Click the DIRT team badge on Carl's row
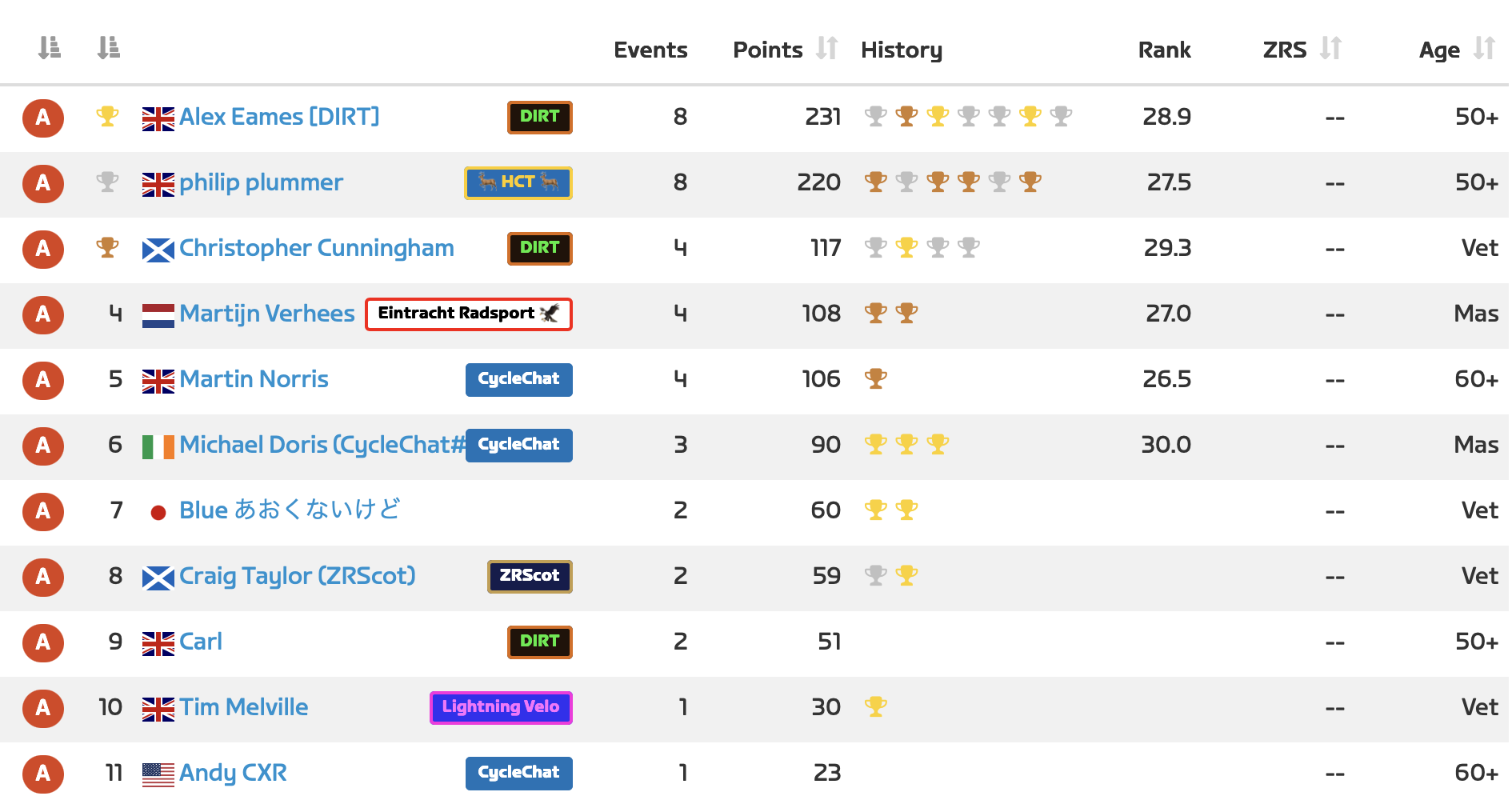 point(540,642)
